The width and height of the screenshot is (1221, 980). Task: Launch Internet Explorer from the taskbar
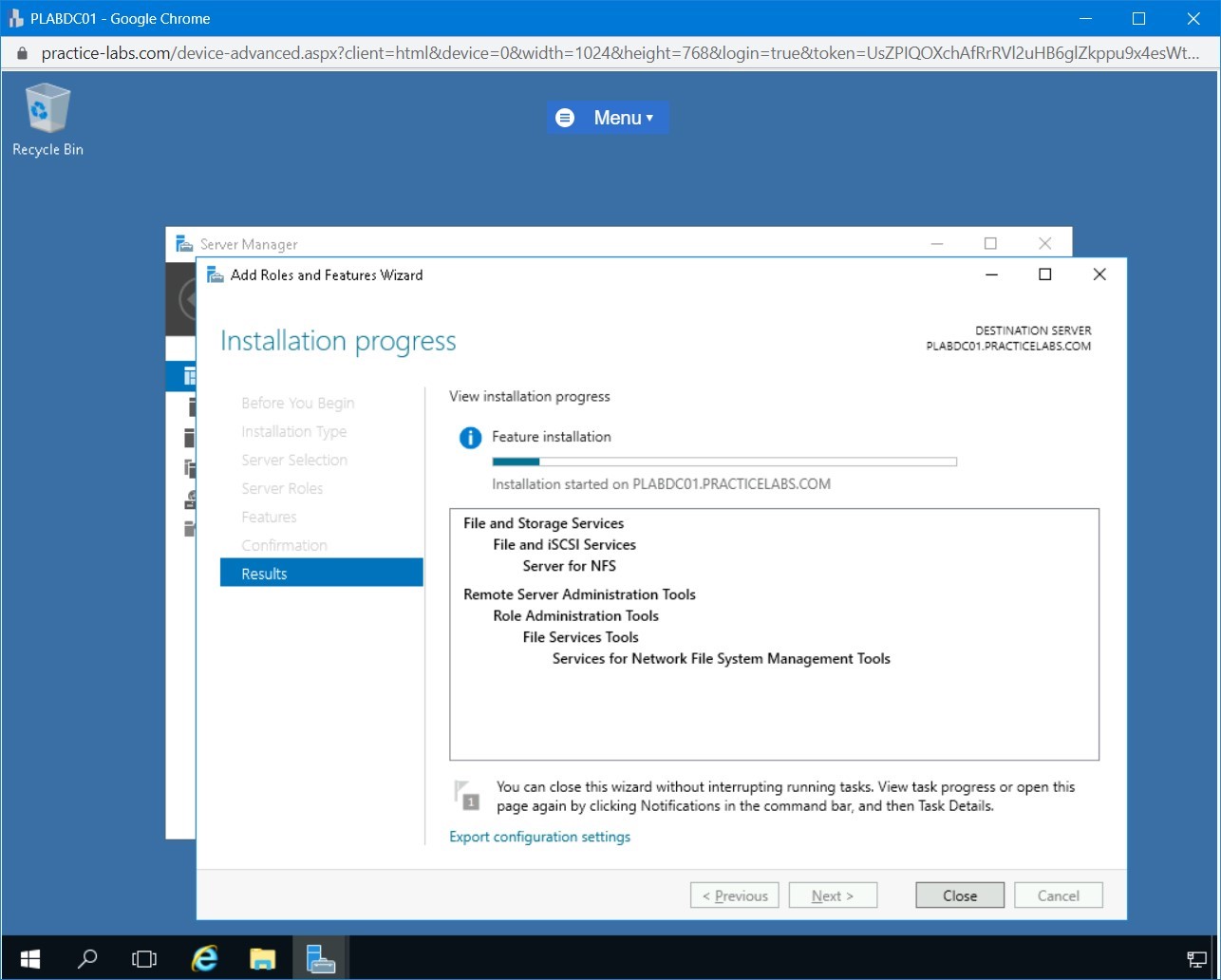pyautogui.click(x=204, y=958)
